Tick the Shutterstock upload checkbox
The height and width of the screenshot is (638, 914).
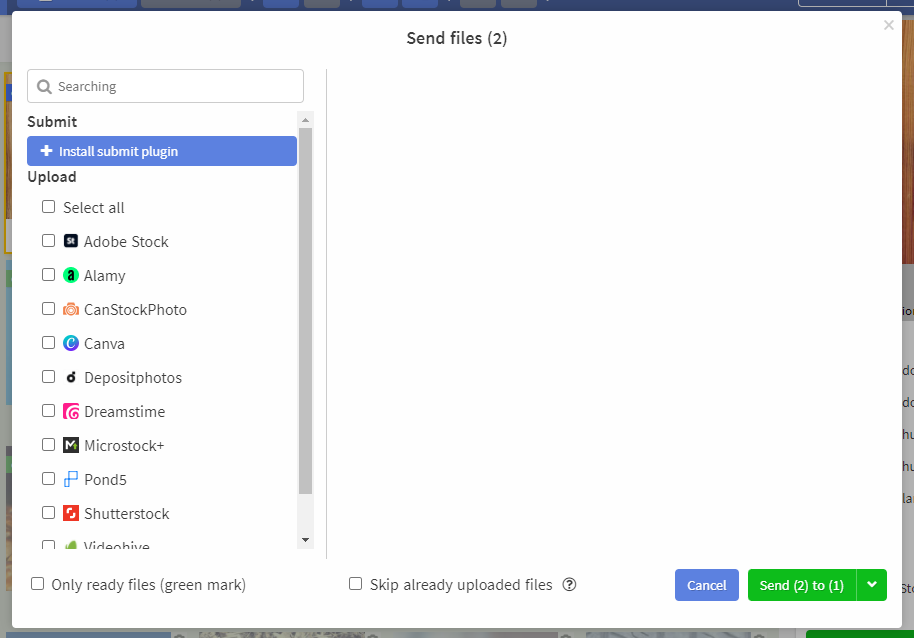pyautogui.click(x=48, y=513)
